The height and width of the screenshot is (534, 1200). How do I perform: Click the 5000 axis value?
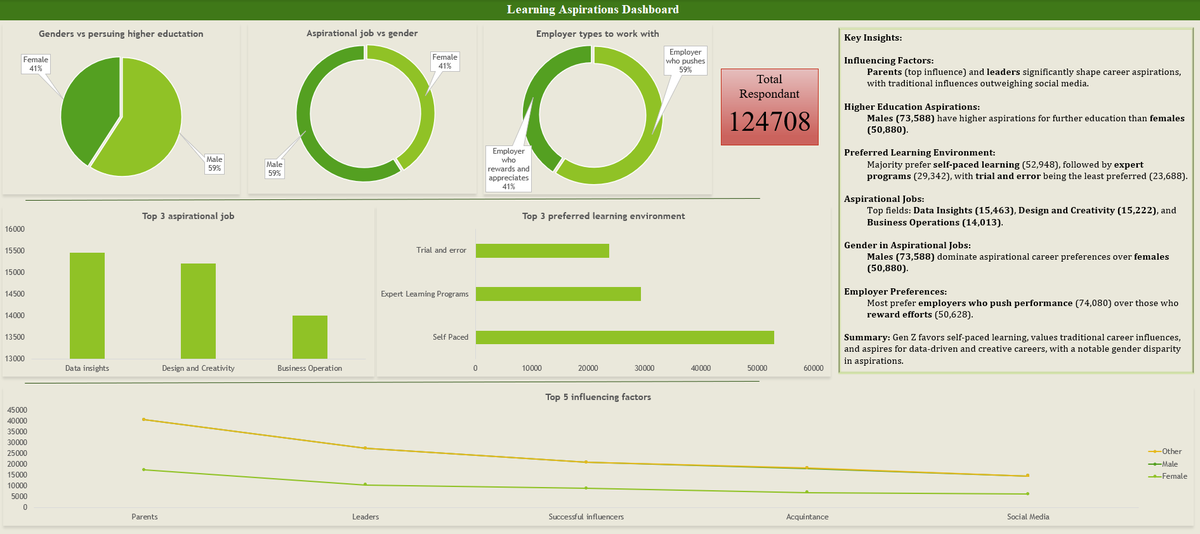tap(18, 496)
